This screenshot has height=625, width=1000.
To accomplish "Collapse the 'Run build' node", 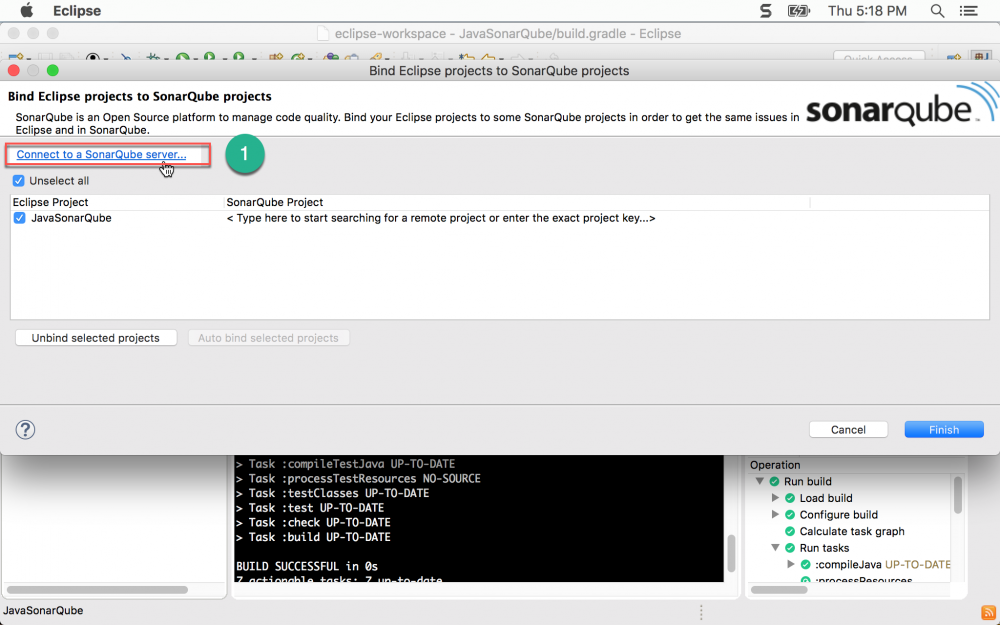I will click(760, 482).
